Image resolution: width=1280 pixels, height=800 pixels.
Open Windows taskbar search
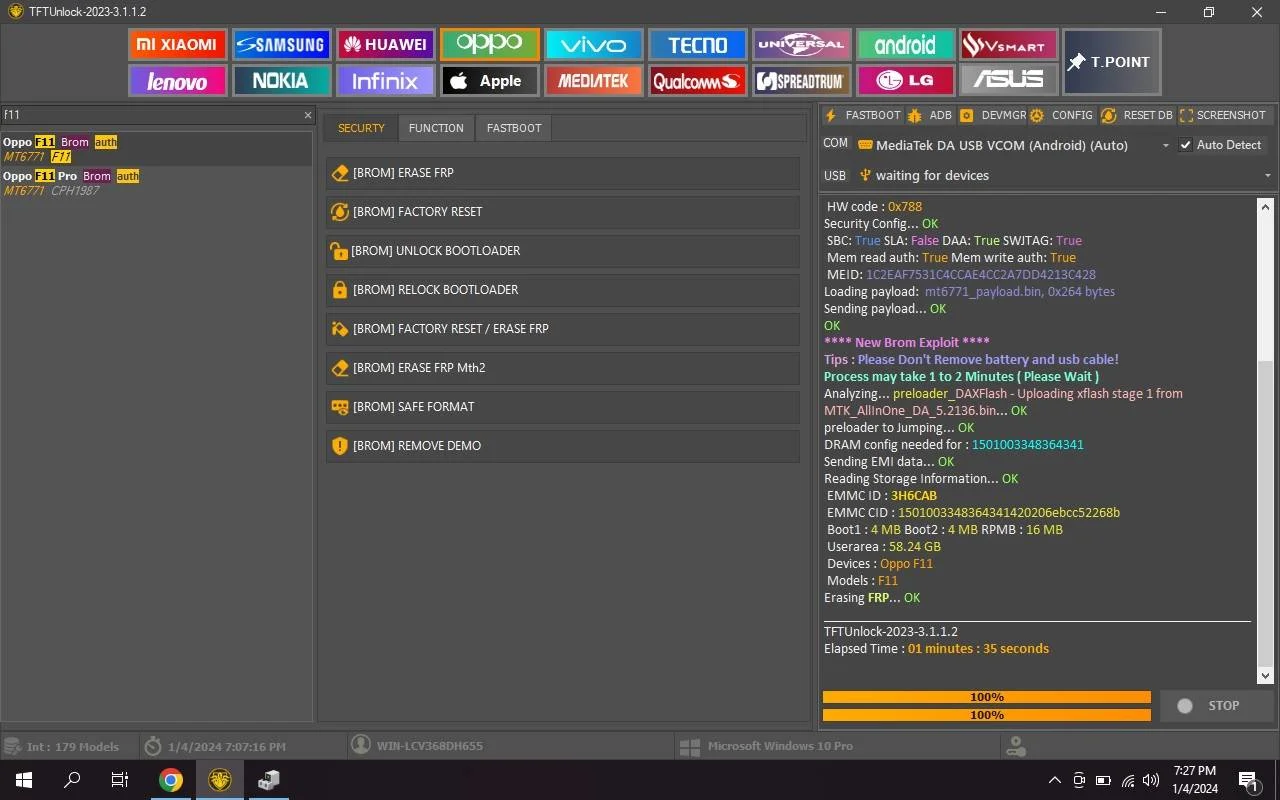pyautogui.click(x=72, y=780)
